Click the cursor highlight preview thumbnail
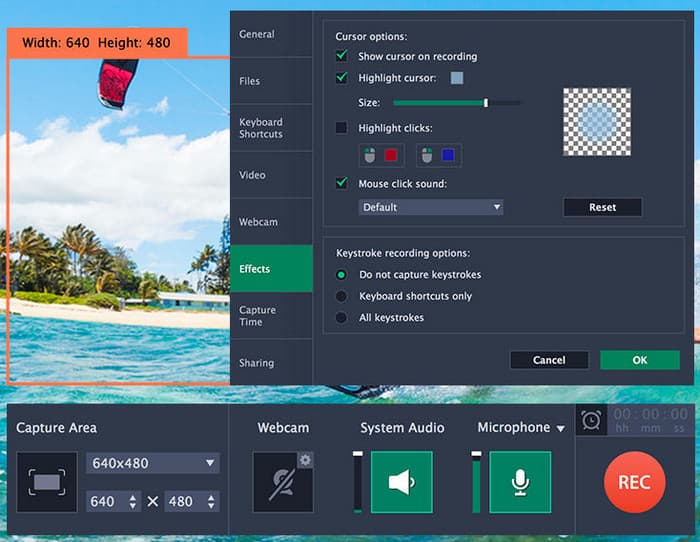Image resolution: width=700 pixels, height=542 pixels. [x=597, y=122]
